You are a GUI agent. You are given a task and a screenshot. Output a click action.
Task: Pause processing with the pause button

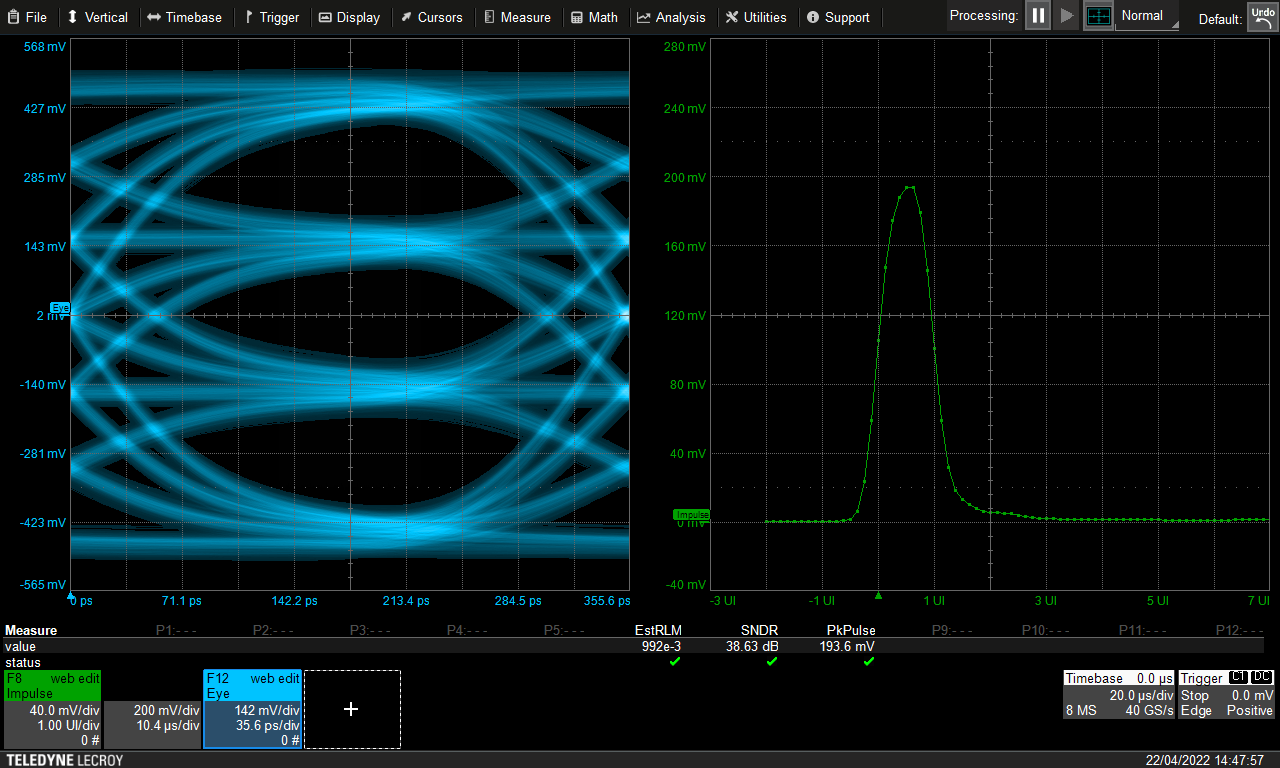(1038, 16)
